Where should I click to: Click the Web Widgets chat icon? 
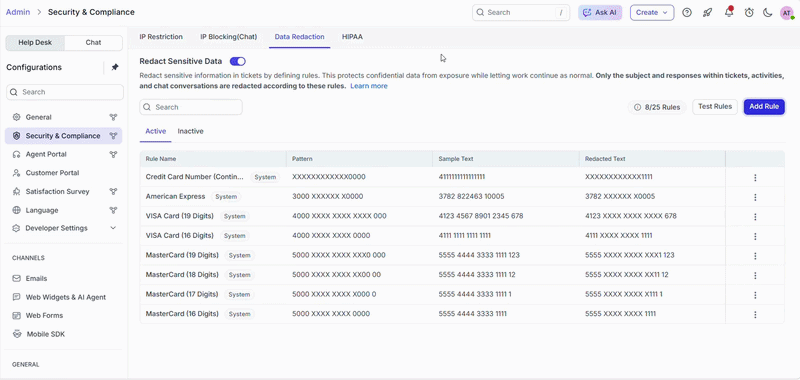[16, 297]
